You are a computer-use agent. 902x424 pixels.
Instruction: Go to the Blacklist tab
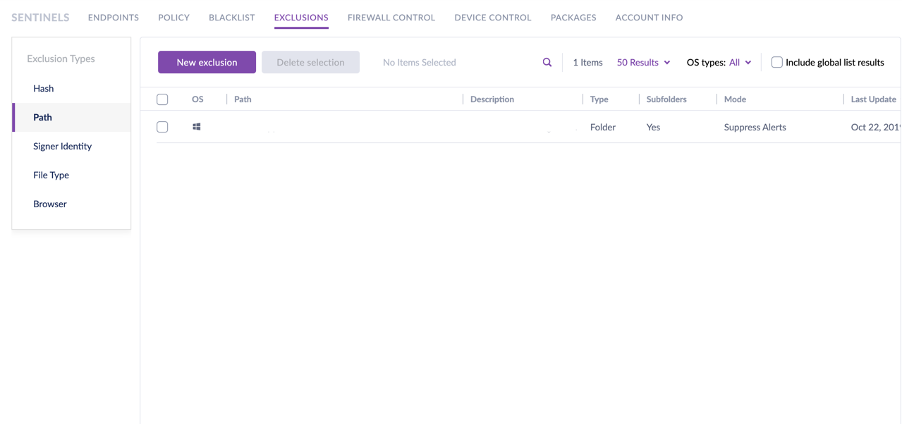click(232, 17)
